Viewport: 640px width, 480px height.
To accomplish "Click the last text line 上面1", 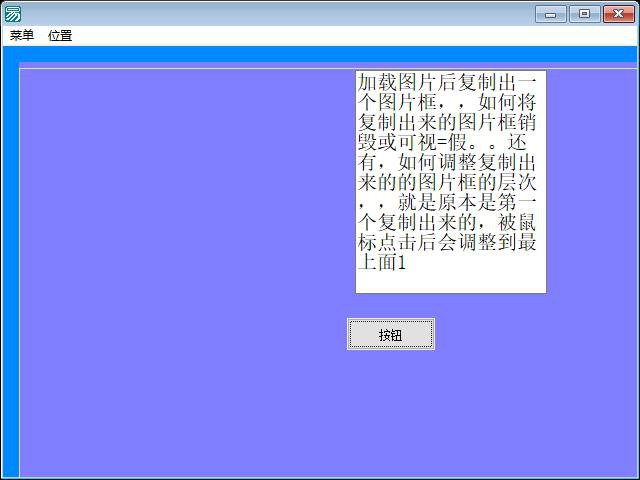I will 381,262.
